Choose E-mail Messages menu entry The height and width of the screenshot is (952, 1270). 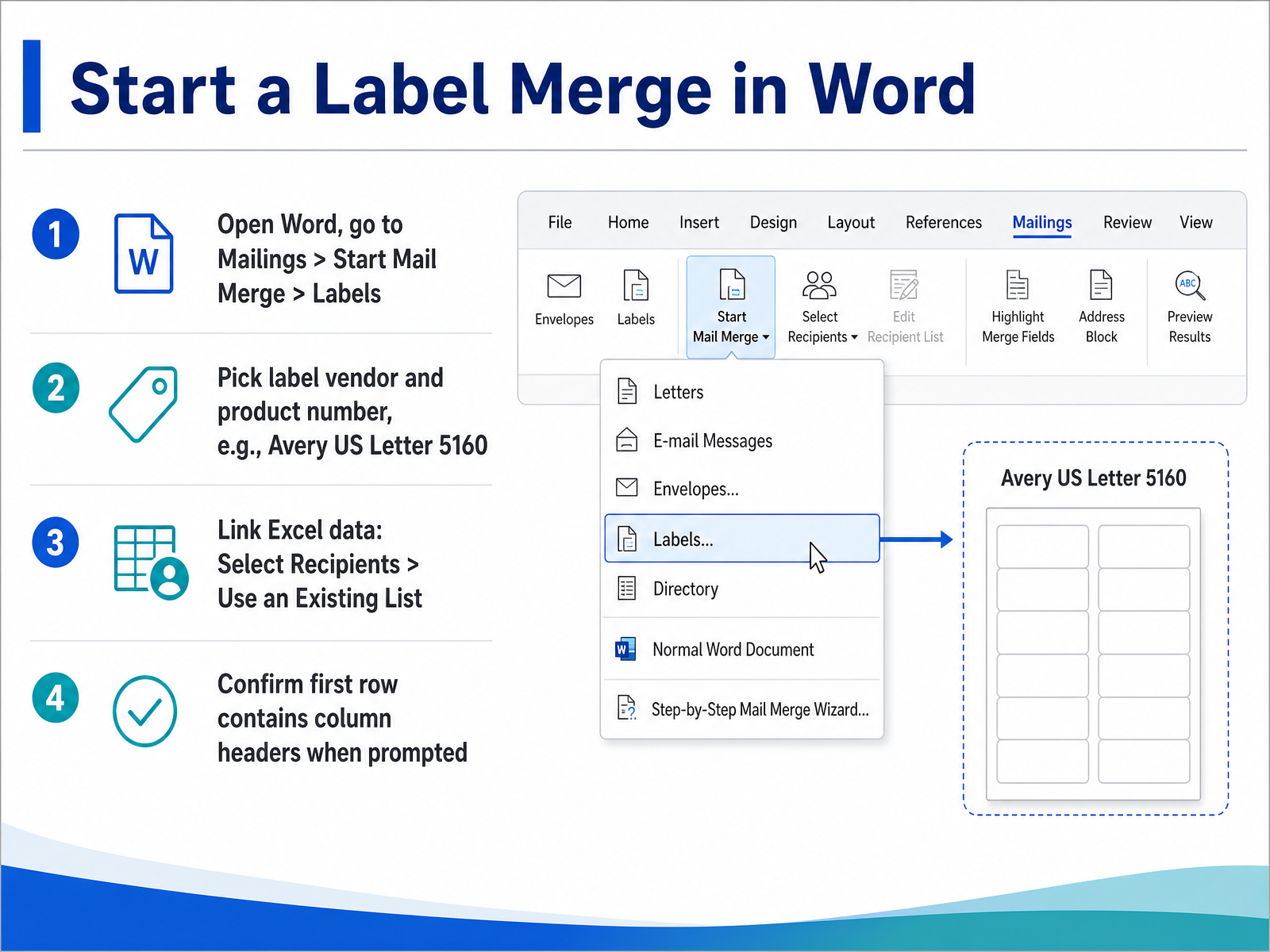[742, 440]
